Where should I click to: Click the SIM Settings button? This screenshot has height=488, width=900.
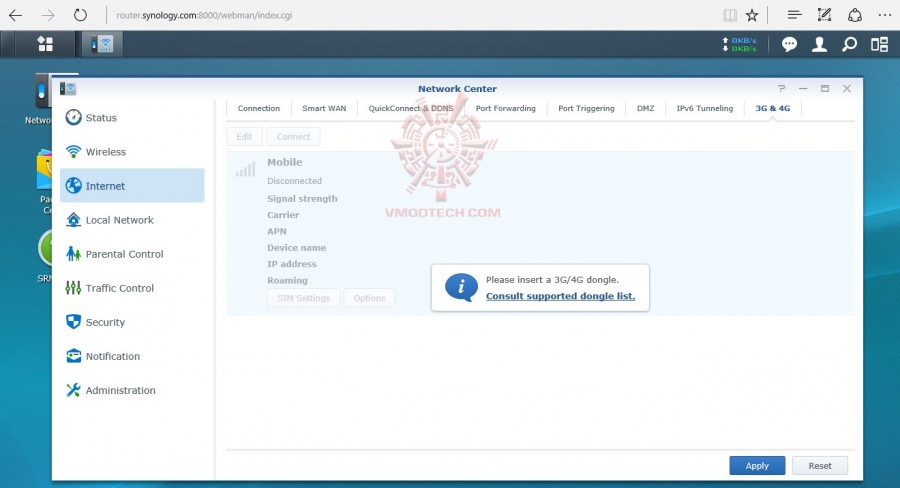click(x=304, y=298)
